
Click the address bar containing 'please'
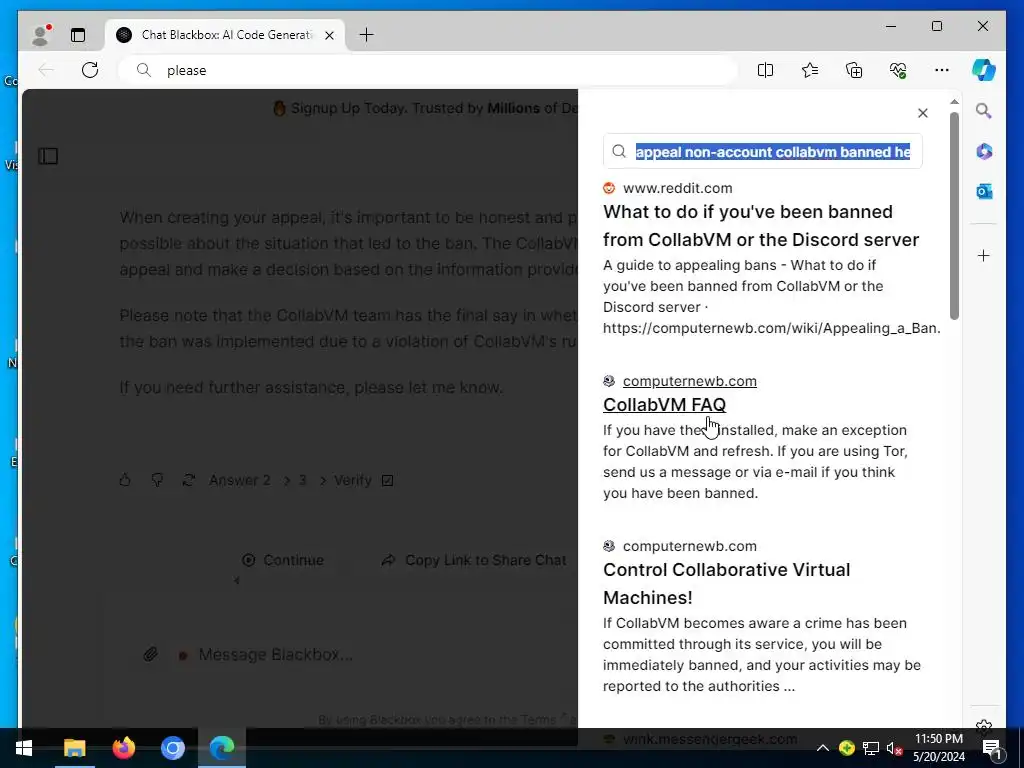tap(428, 70)
